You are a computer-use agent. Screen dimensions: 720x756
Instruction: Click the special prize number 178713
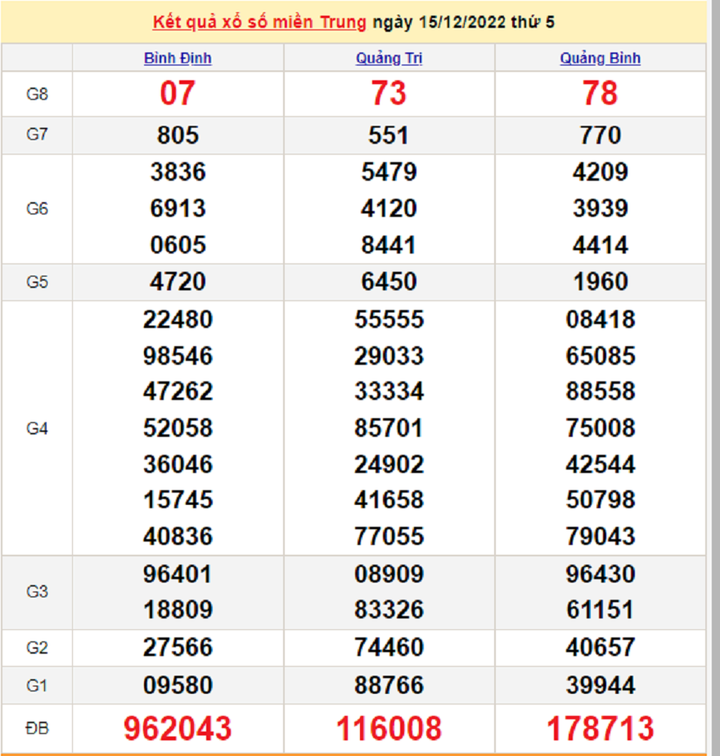[x=600, y=728]
